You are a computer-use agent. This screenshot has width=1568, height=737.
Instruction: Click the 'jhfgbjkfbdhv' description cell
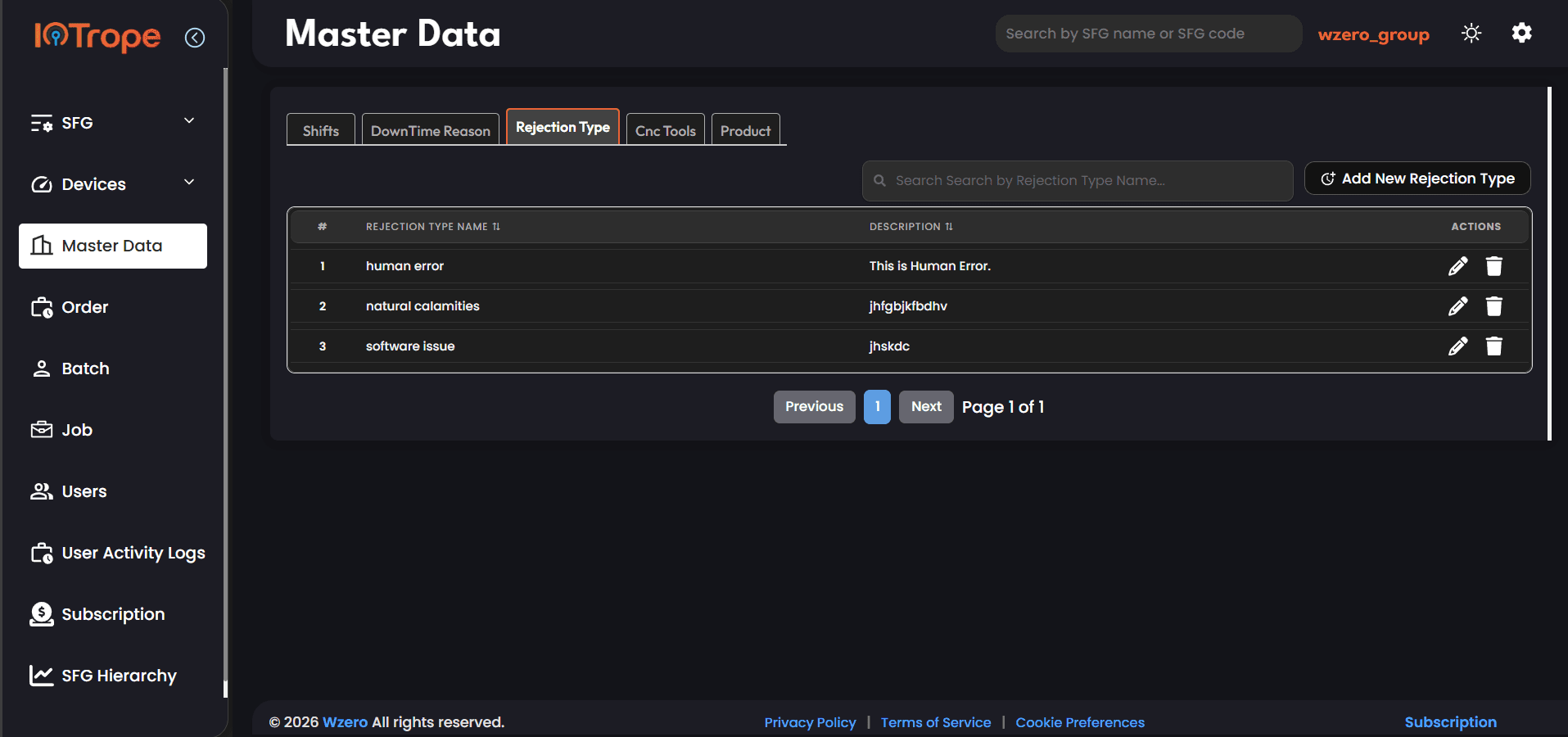908,306
